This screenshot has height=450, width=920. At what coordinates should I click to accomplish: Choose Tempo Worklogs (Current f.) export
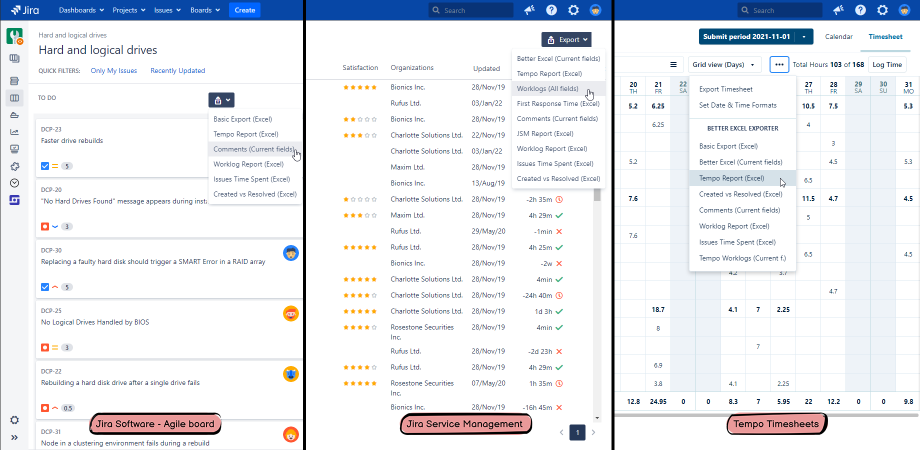click(743, 258)
